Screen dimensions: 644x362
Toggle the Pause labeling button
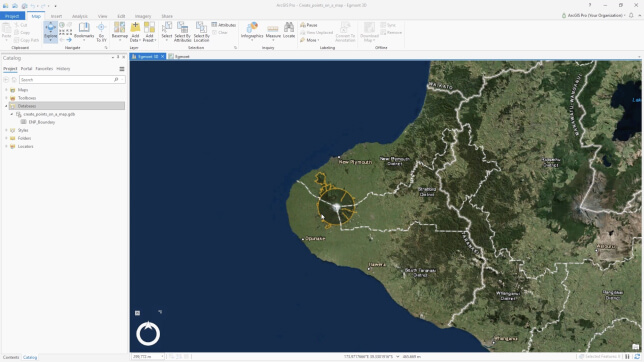point(309,25)
